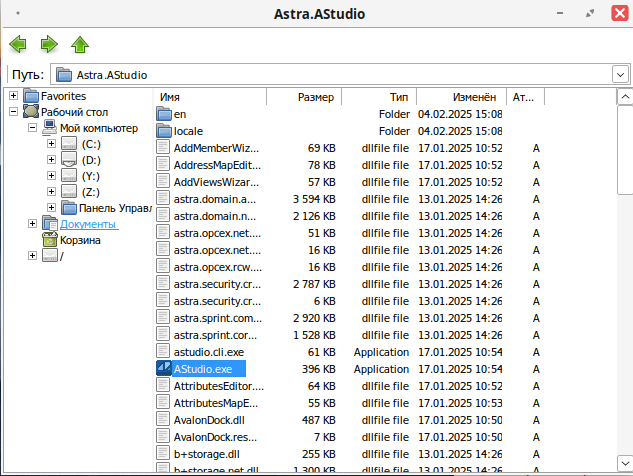This screenshot has height=476, width=633.
Task: Select the Корзина trash icon
Action: click(50, 240)
